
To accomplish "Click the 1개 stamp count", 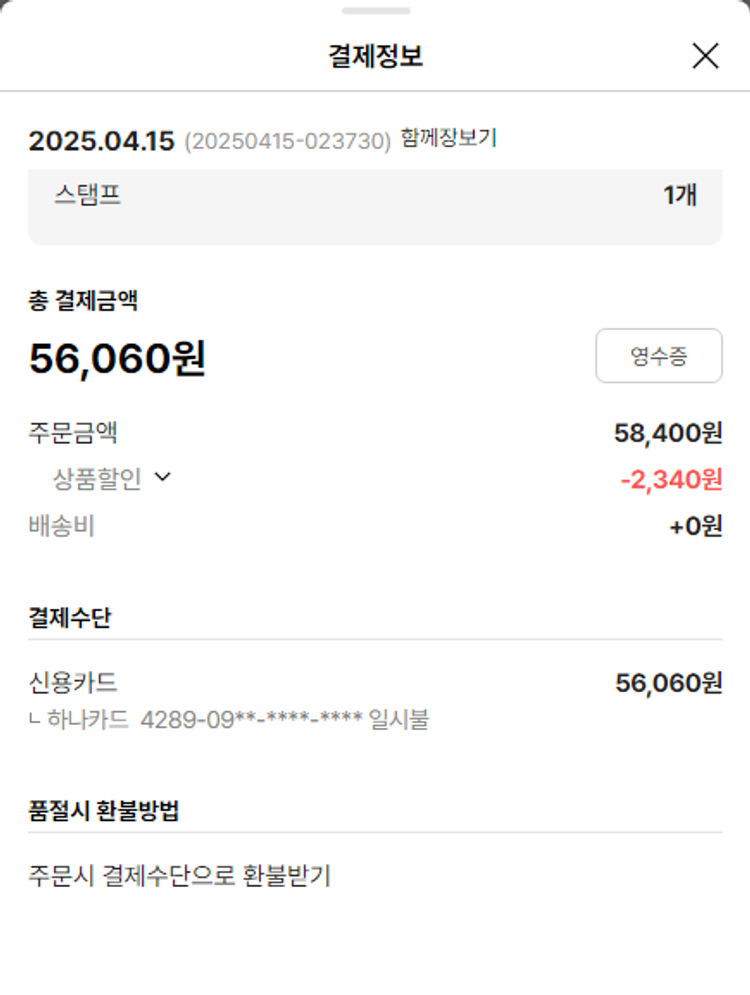I will [x=680, y=194].
